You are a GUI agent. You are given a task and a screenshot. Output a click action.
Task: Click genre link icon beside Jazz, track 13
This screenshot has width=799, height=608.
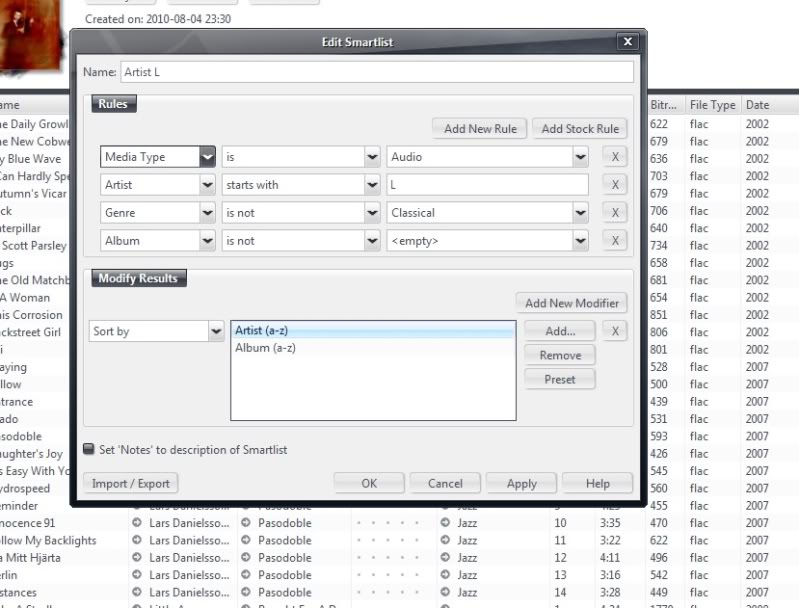(445, 575)
